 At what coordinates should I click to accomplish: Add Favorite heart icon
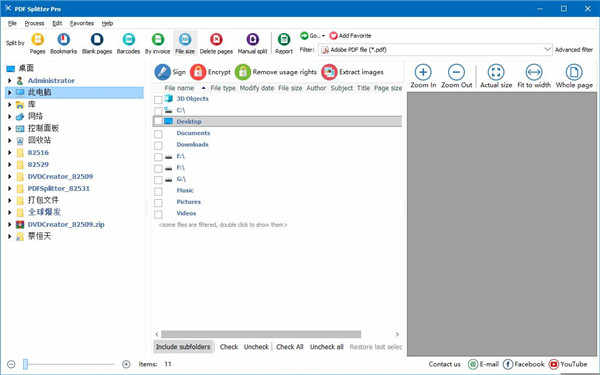[x=333, y=36]
